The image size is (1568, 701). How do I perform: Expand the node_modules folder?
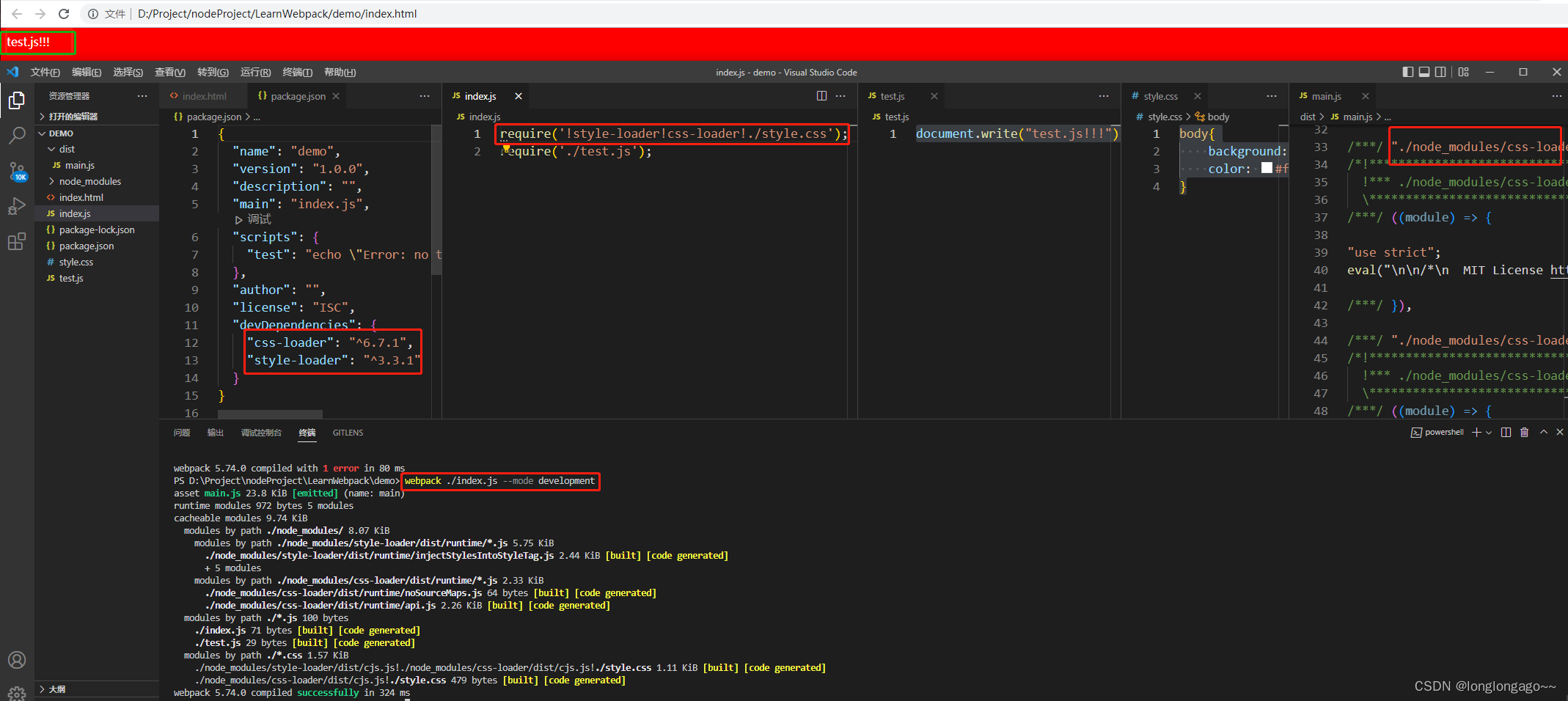(97, 181)
